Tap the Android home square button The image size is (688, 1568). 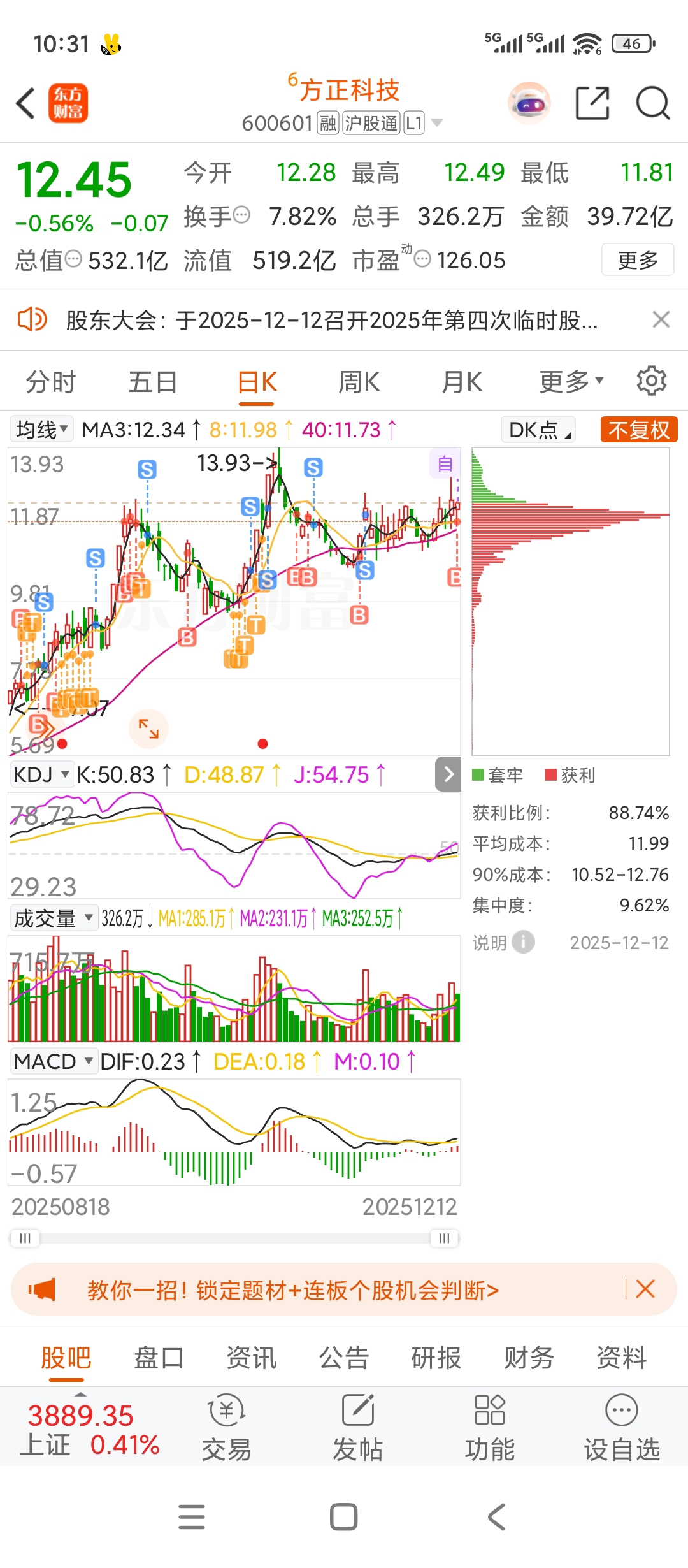[x=344, y=1517]
